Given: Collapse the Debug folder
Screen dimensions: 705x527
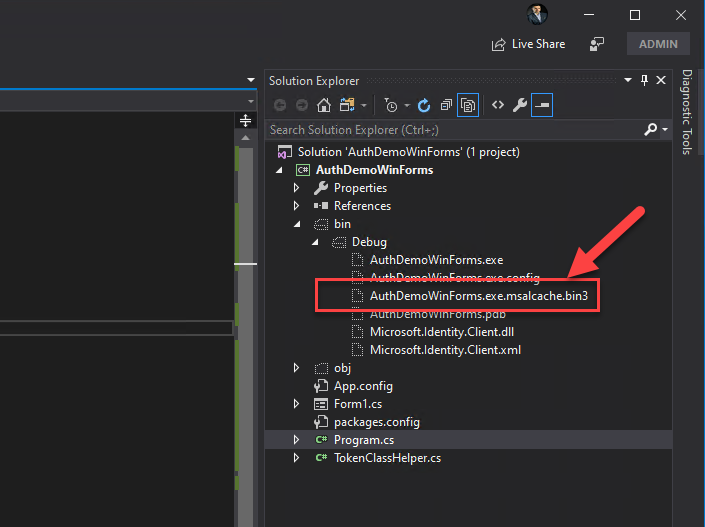Looking at the screenshot, I should point(315,242).
